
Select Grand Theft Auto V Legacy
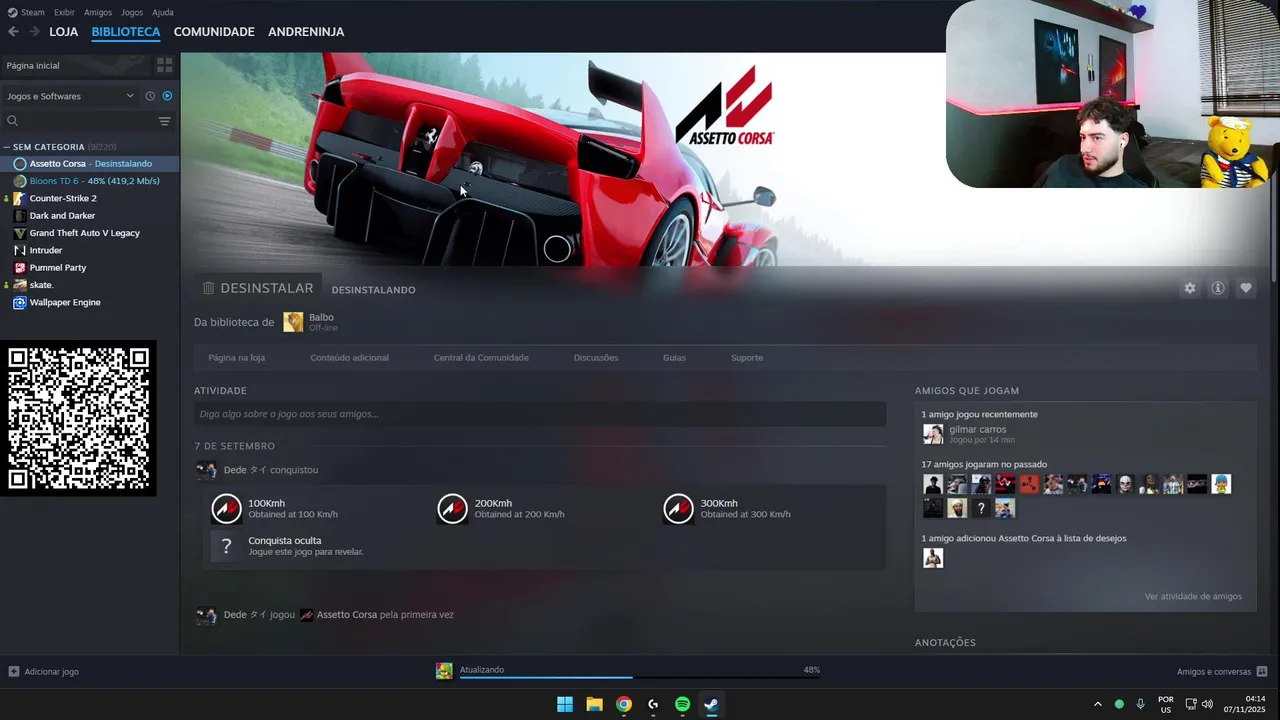(90, 233)
